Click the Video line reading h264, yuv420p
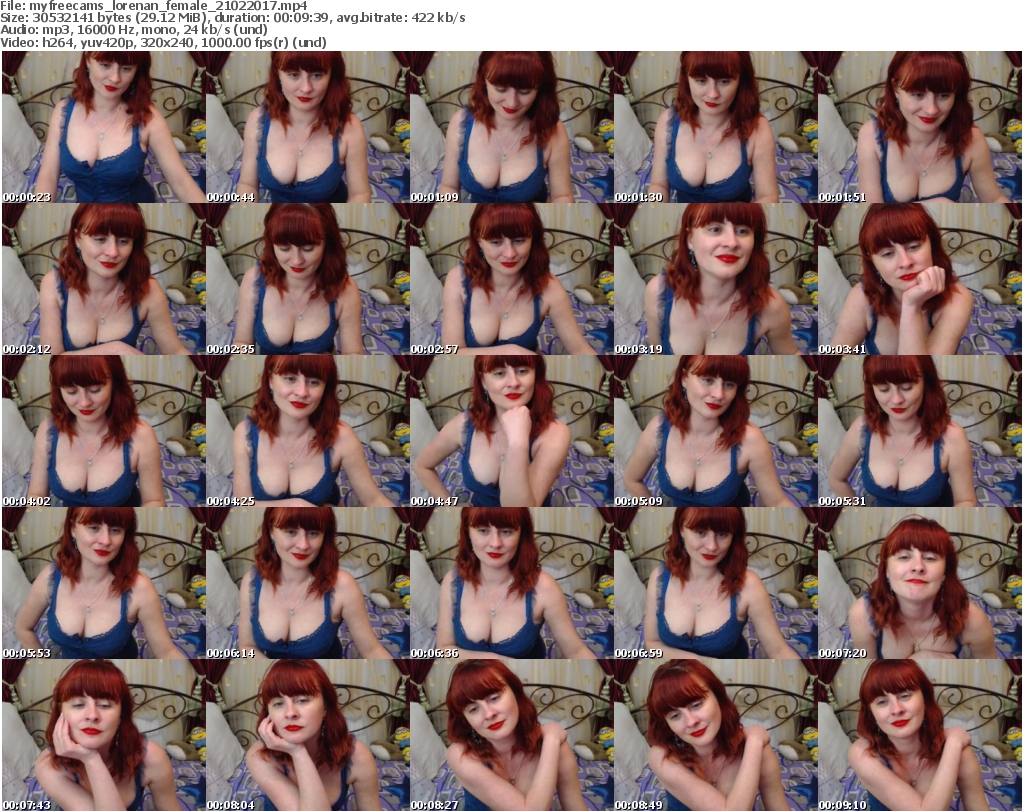This screenshot has width=1024, height=811. click(x=163, y=42)
